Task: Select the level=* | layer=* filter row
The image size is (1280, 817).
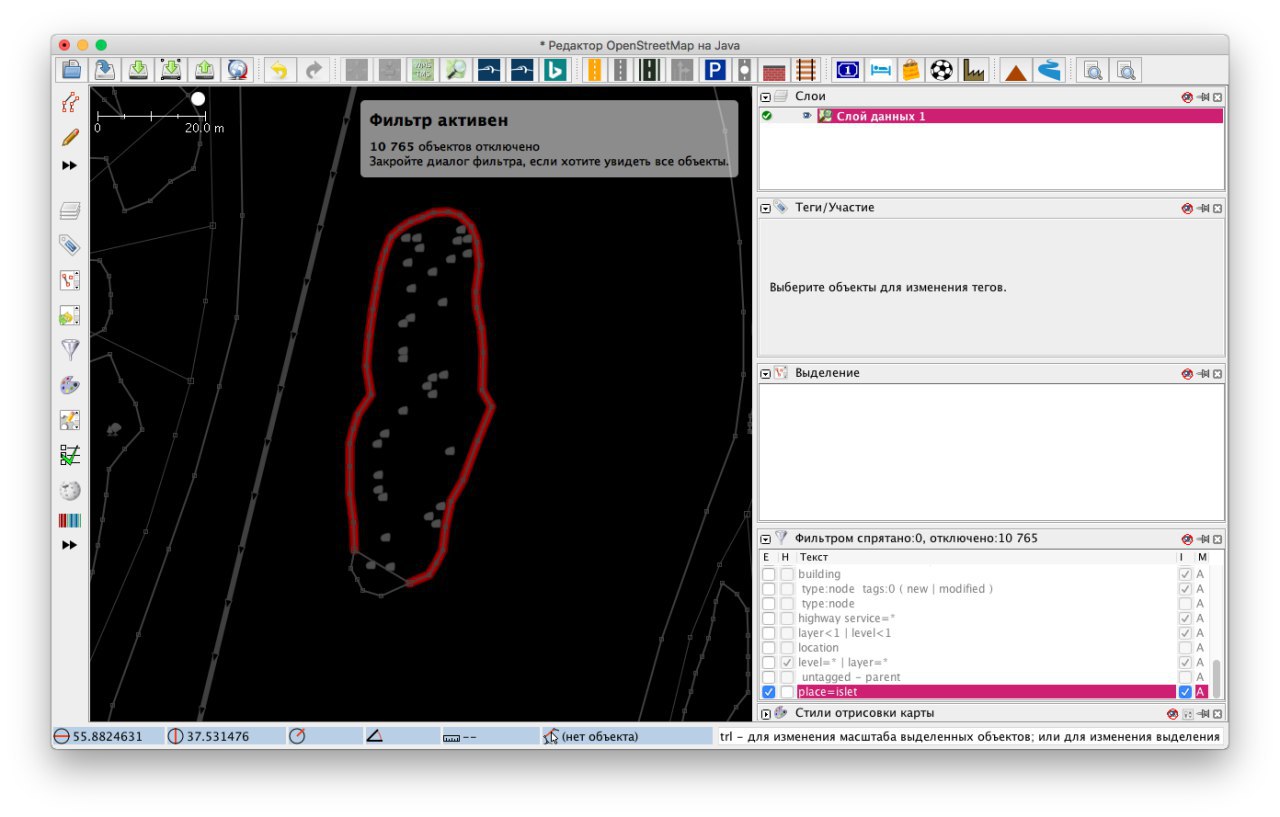Action: click(985, 662)
